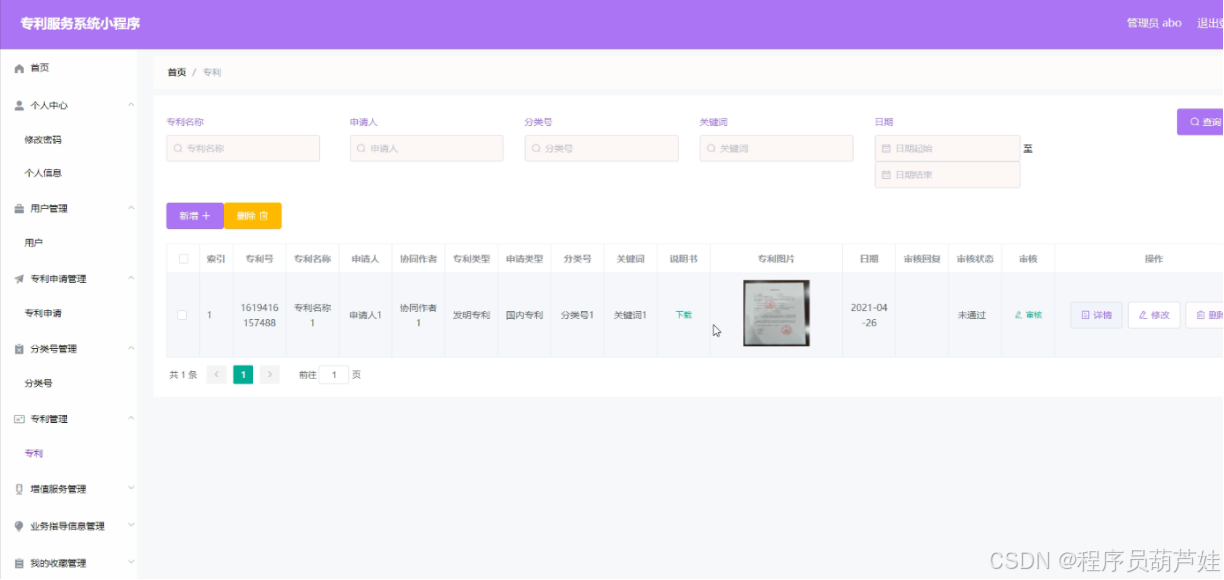Click the 发明专利 cell
The width and height of the screenshot is (1224, 580).
pos(471,315)
